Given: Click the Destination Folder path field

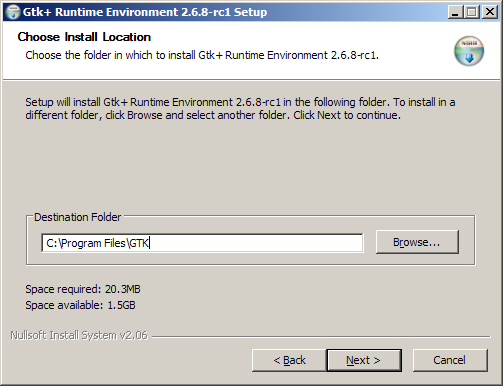Looking at the screenshot, I should point(202,243).
